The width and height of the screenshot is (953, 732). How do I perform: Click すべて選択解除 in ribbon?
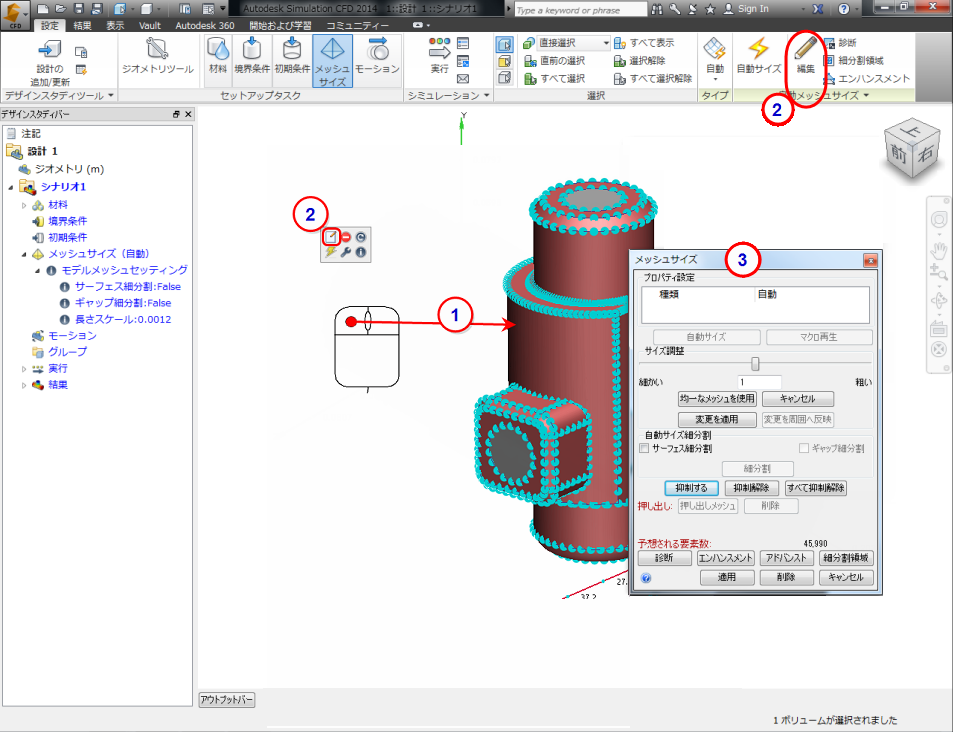[x=653, y=78]
